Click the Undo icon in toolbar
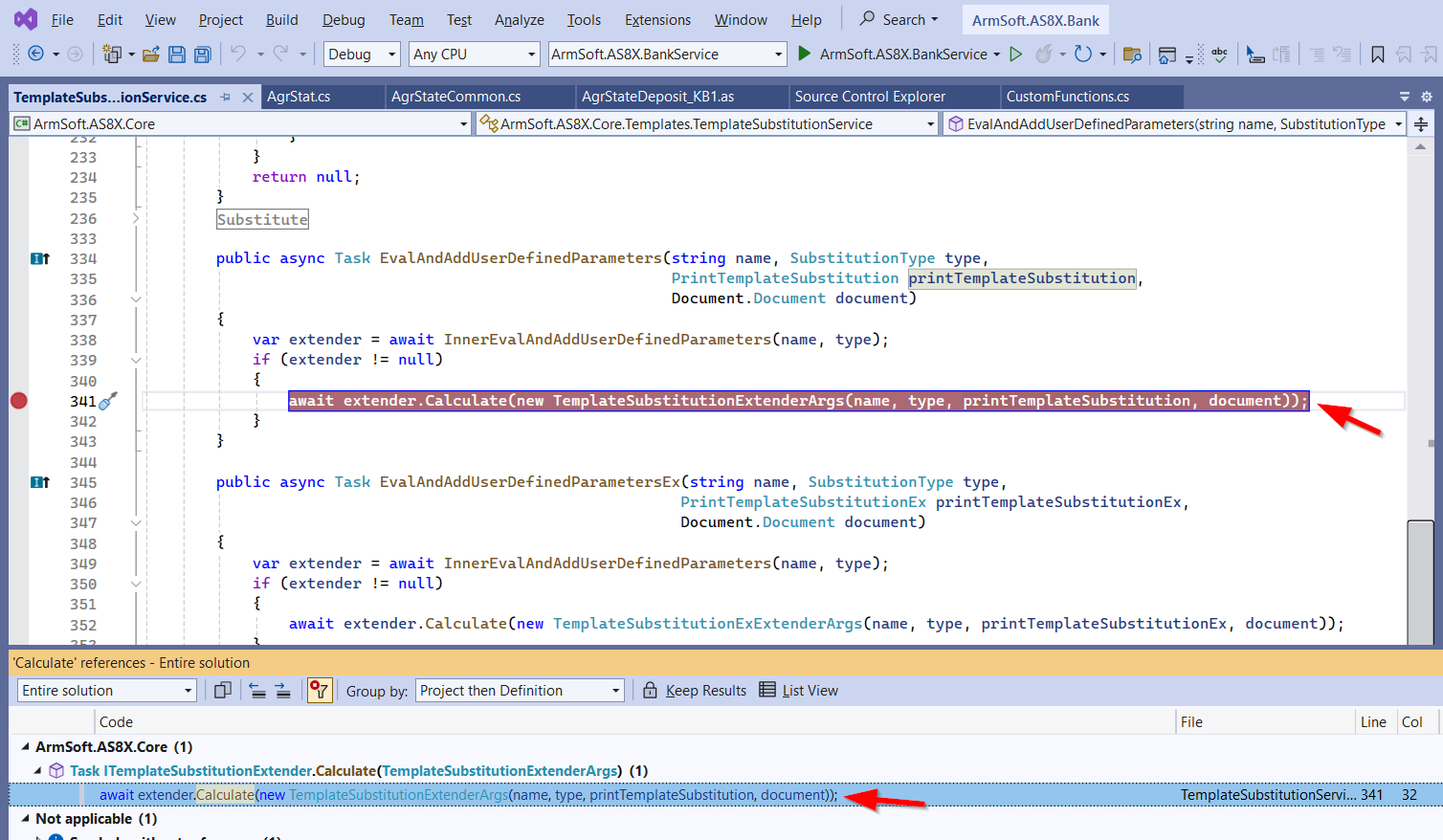1443x840 pixels. 238,55
